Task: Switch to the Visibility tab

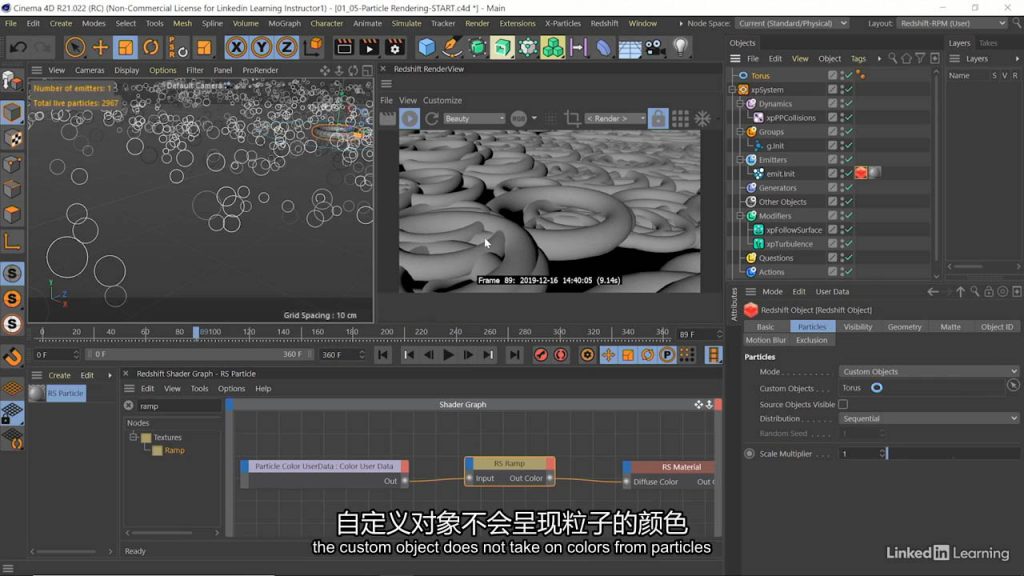Action: pyautogui.click(x=857, y=327)
